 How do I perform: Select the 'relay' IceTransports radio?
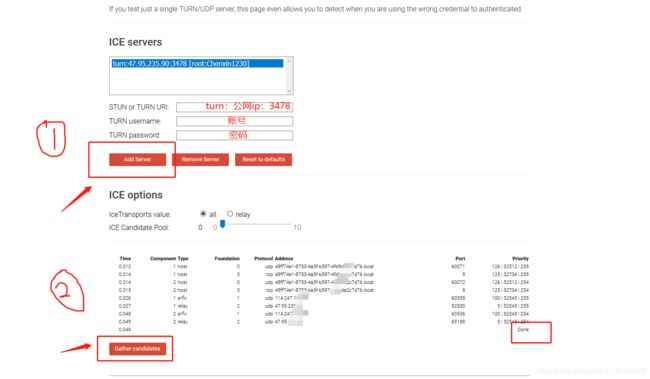230,214
